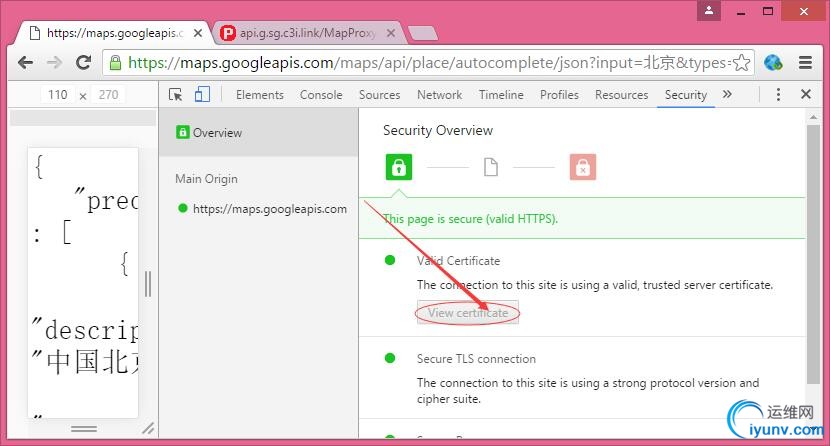Open the Resources panel
This screenshot has height=446, width=830.
click(621, 95)
